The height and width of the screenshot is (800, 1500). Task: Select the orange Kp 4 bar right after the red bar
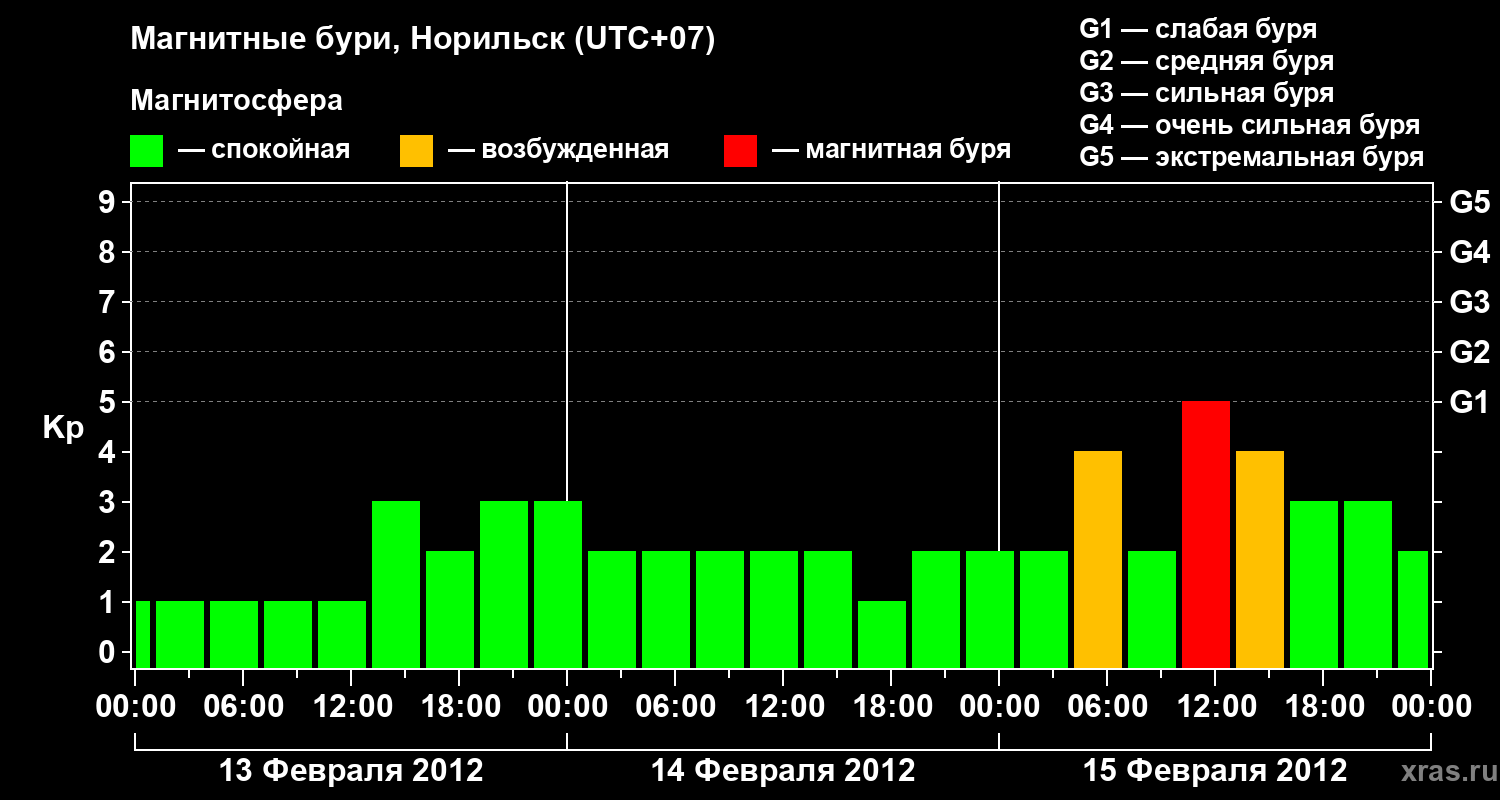click(x=1260, y=559)
